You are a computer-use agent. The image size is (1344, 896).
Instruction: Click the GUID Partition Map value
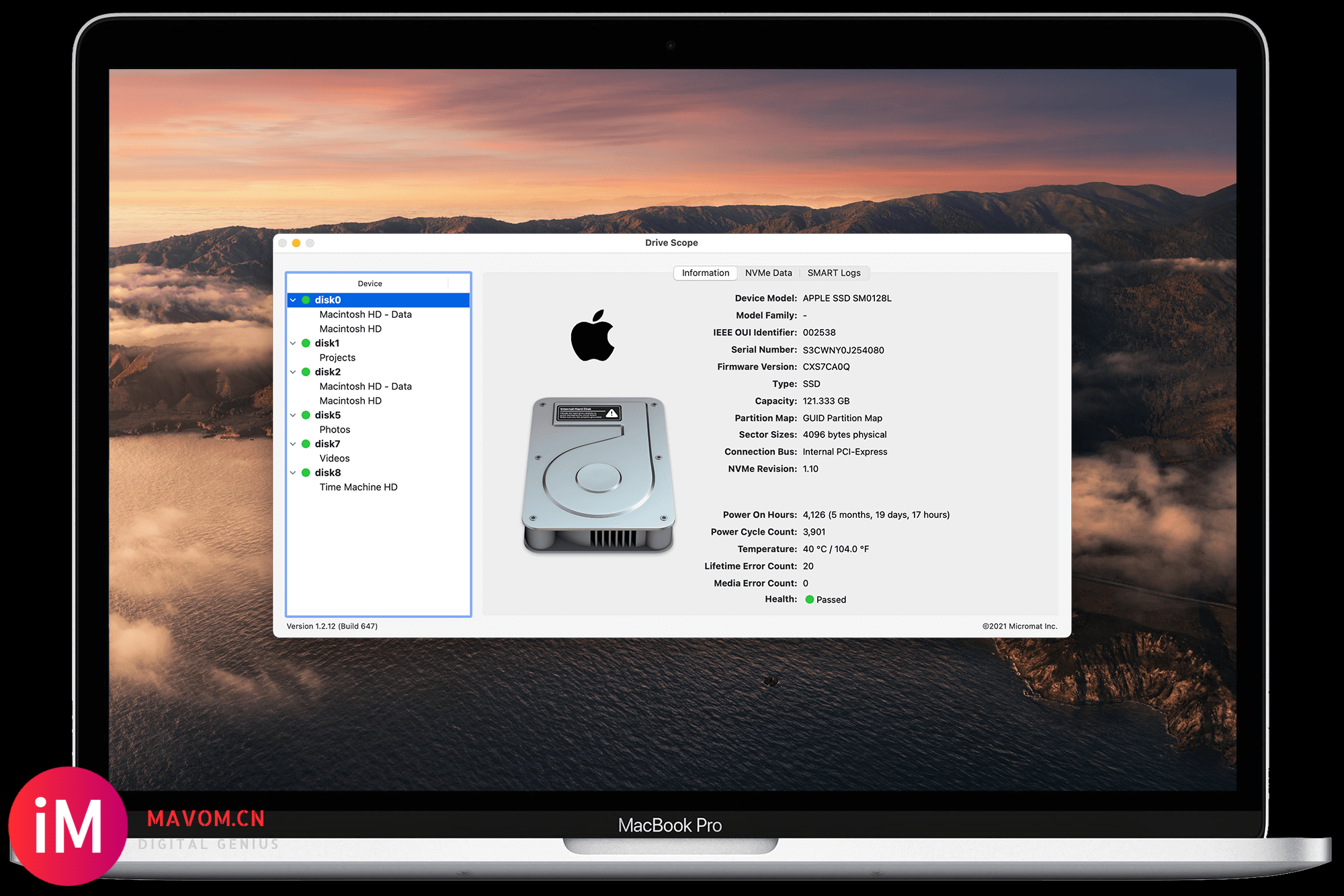[842, 418]
